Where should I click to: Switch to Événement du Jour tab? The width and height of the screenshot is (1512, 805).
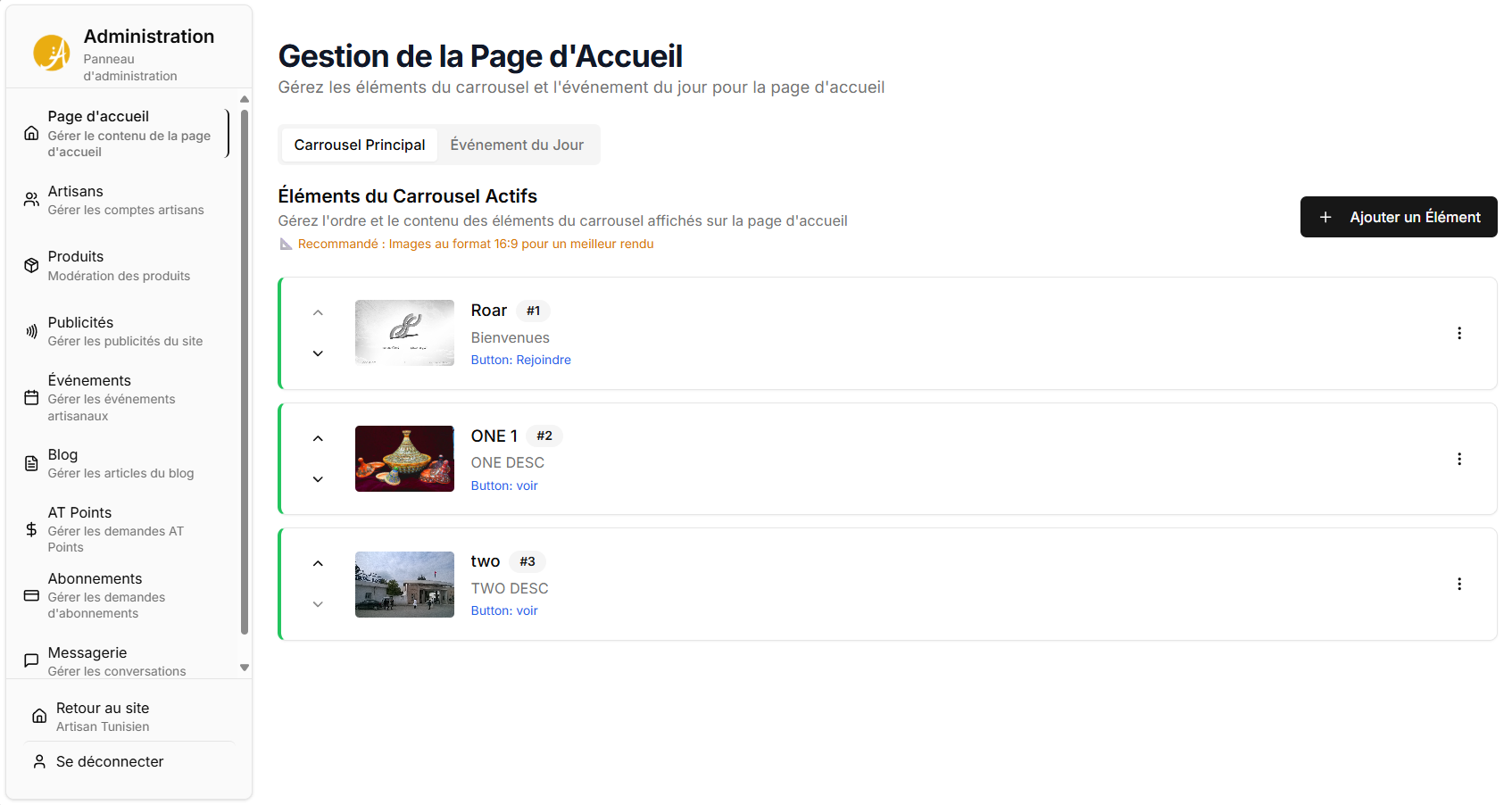coord(517,145)
